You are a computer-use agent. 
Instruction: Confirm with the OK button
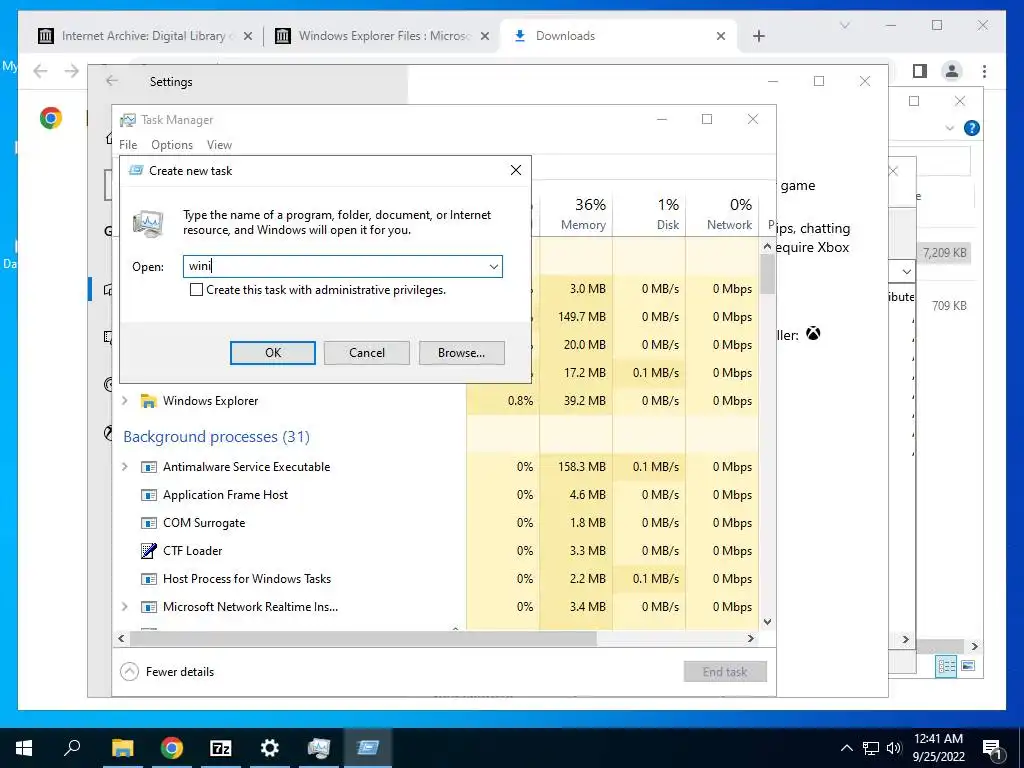(x=273, y=353)
